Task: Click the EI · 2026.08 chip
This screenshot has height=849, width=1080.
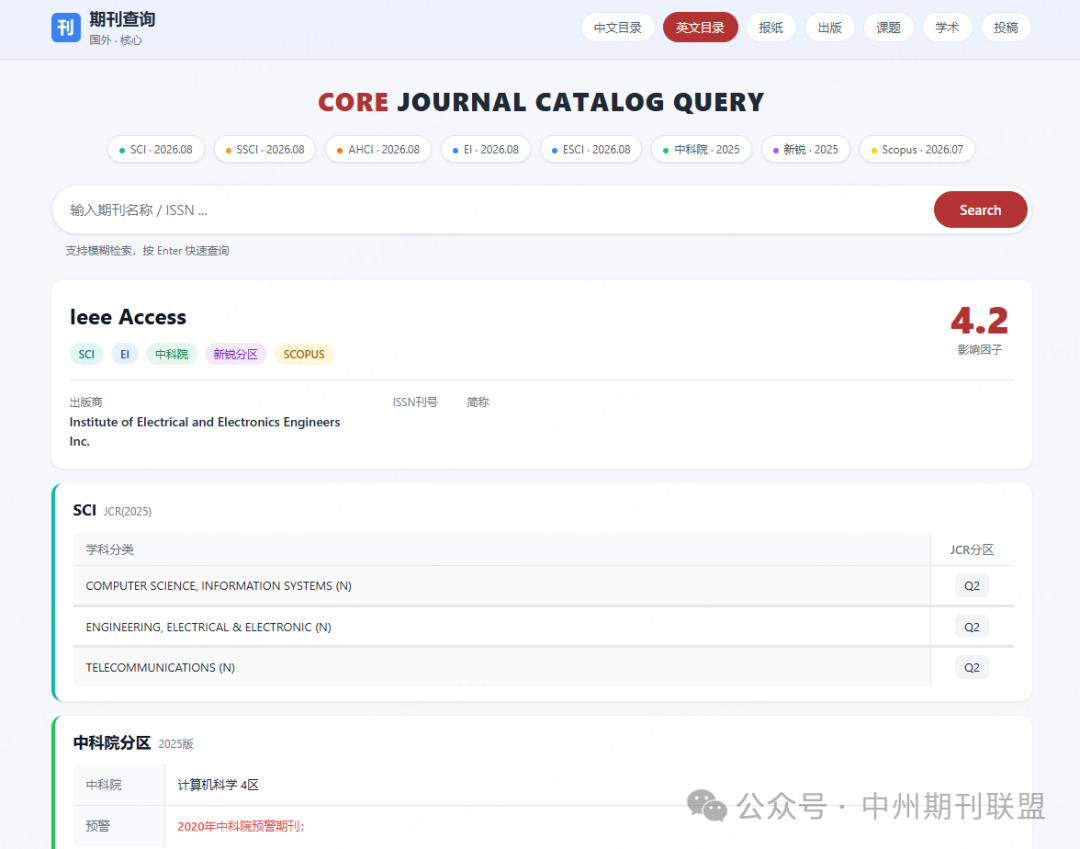Action: coord(486,149)
